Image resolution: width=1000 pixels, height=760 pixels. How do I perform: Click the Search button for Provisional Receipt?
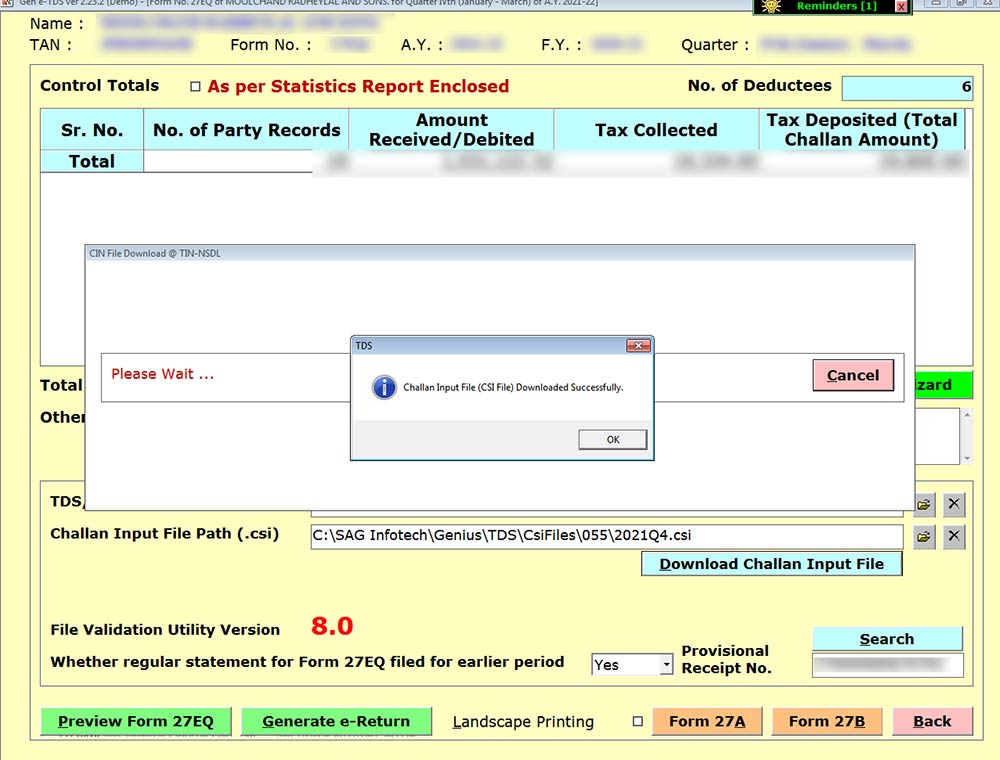click(x=886, y=639)
